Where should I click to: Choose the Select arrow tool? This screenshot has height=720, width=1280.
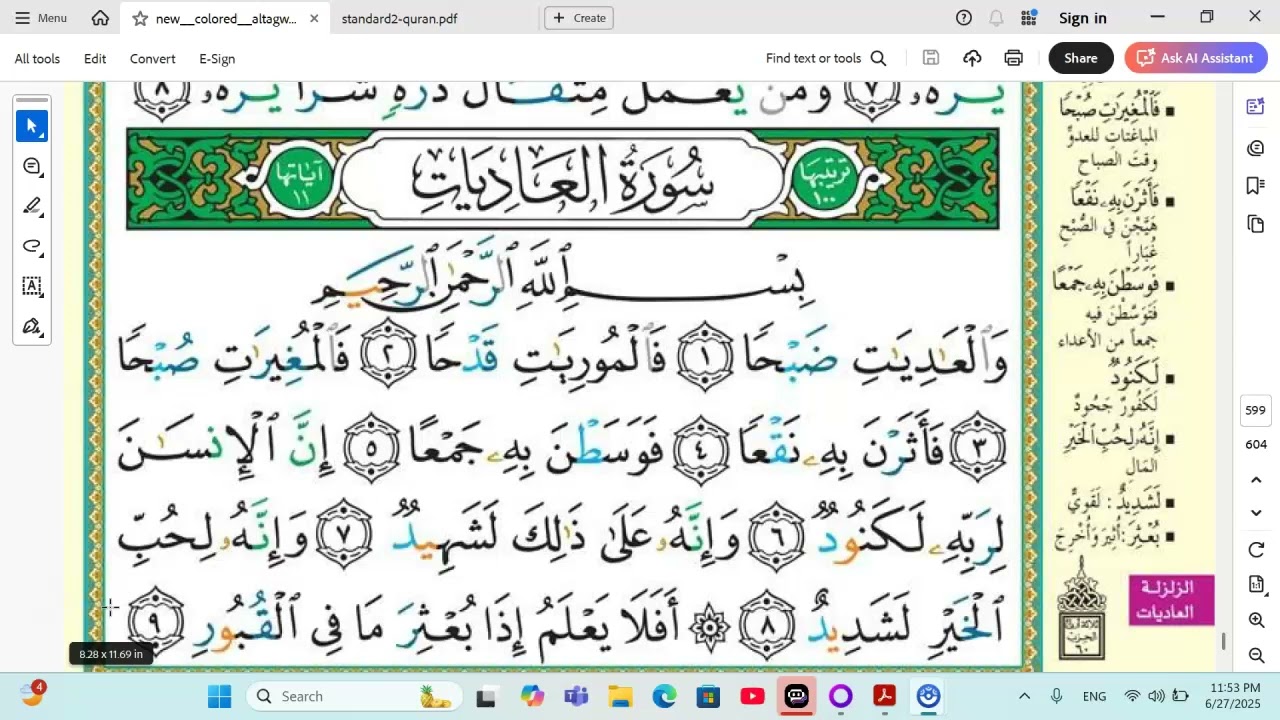tap(32, 126)
